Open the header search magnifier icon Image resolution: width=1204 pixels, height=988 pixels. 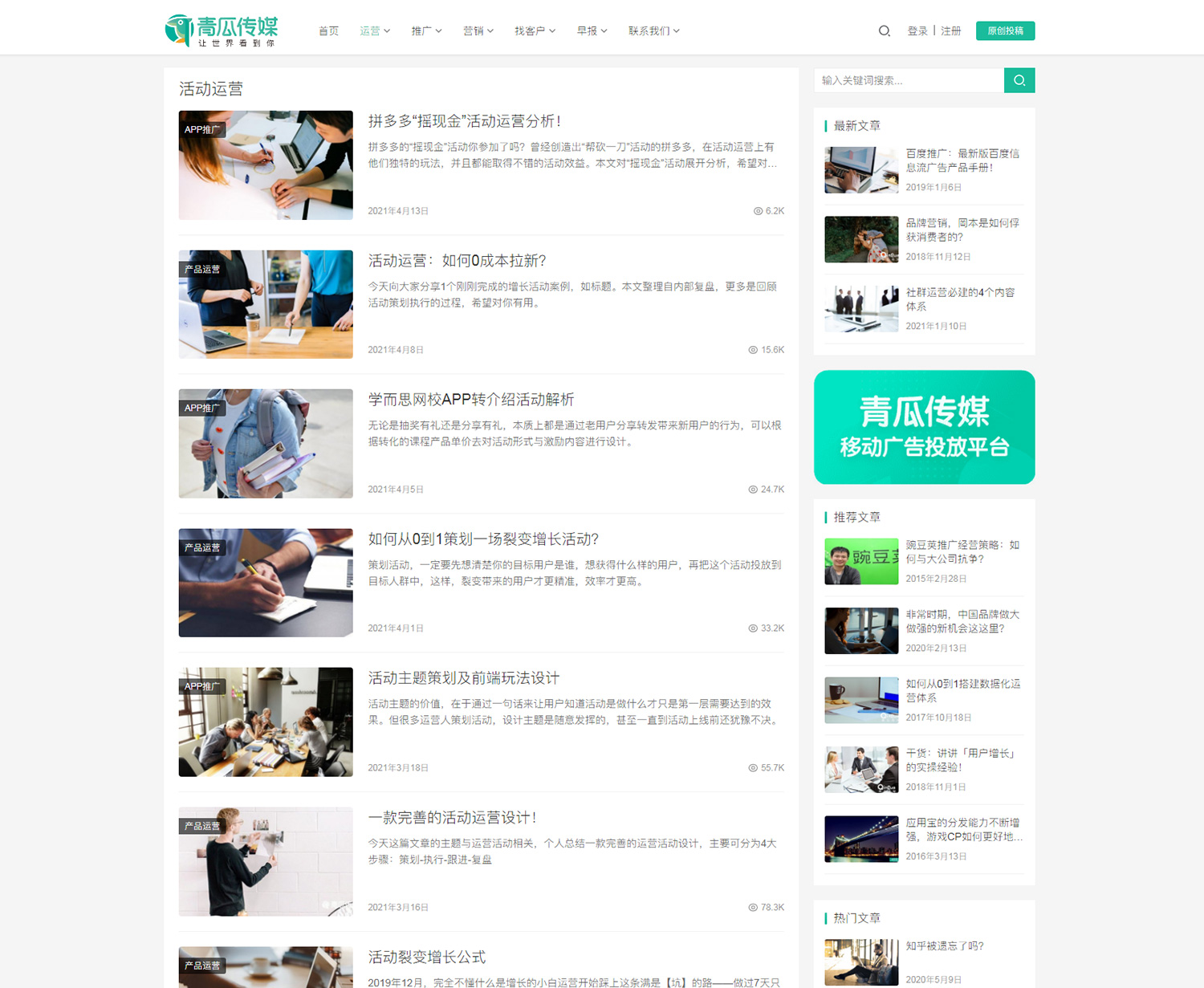884,30
